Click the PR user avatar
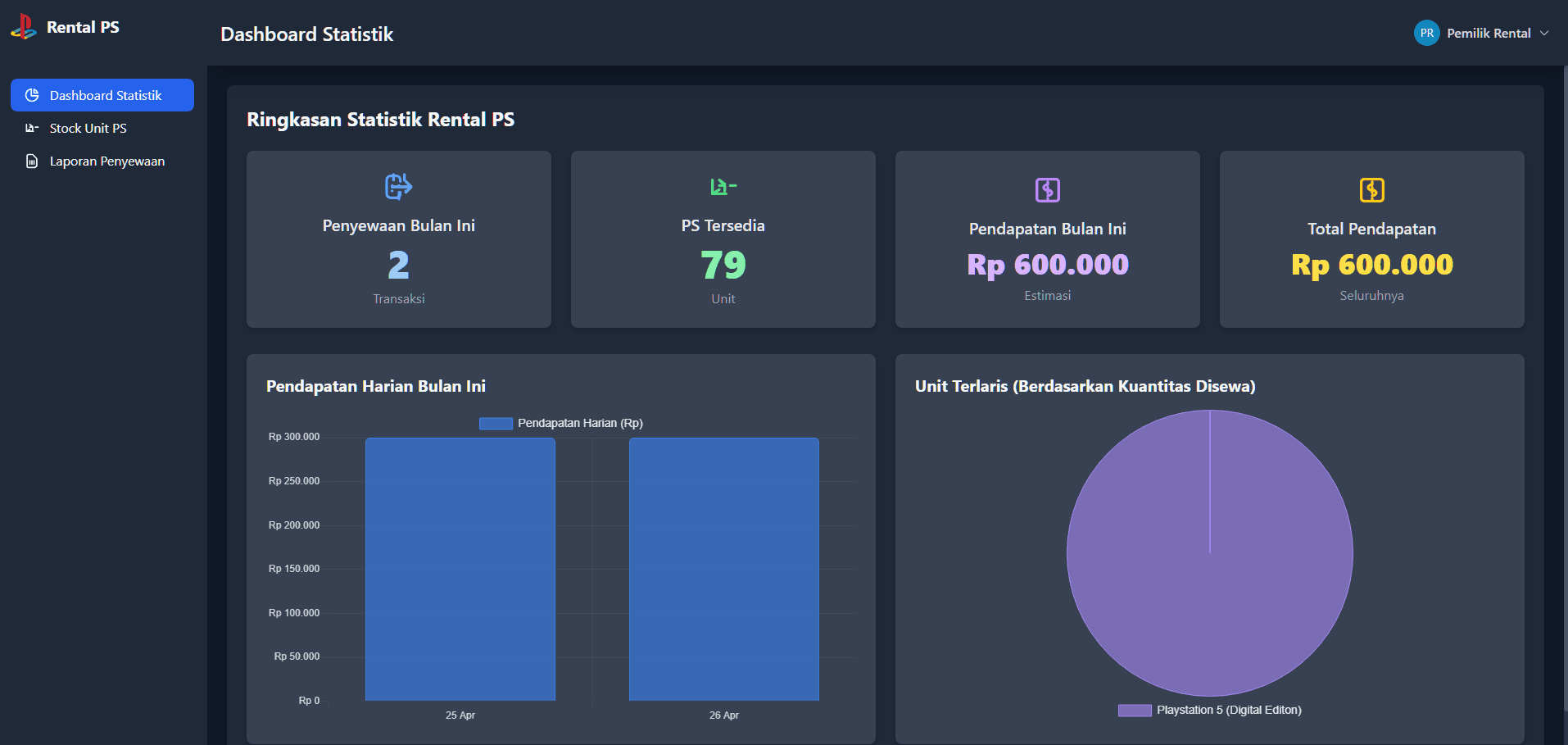 pyautogui.click(x=1427, y=33)
